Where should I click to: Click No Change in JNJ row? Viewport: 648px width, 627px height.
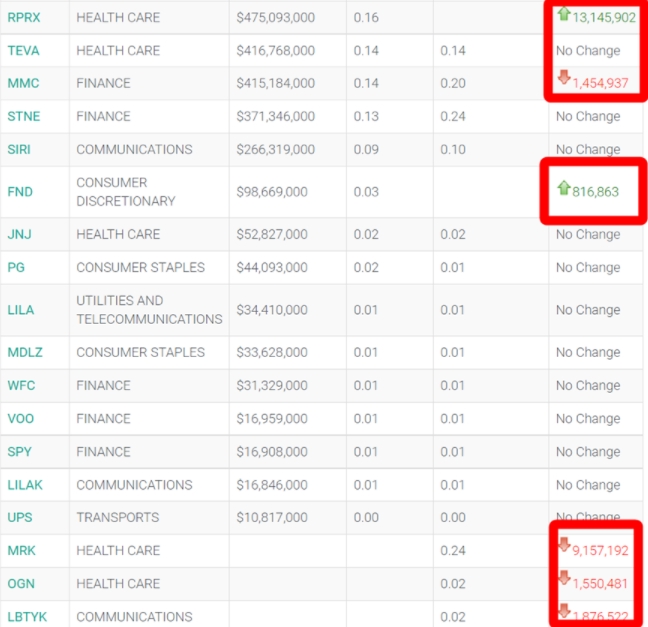click(588, 234)
